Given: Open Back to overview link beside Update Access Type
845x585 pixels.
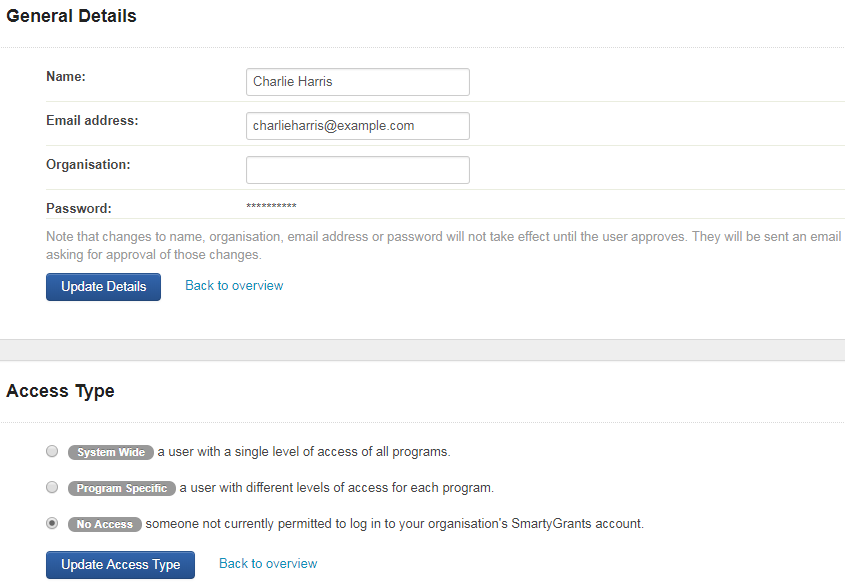Looking at the screenshot, I should click(x=268, y=564).
